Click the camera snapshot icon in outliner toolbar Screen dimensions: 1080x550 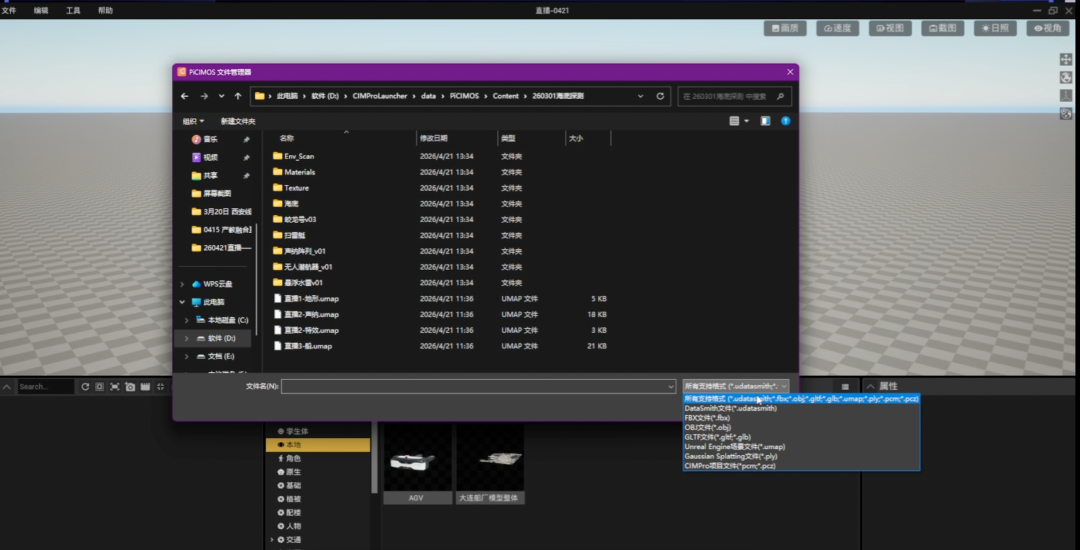coord(130,387)
